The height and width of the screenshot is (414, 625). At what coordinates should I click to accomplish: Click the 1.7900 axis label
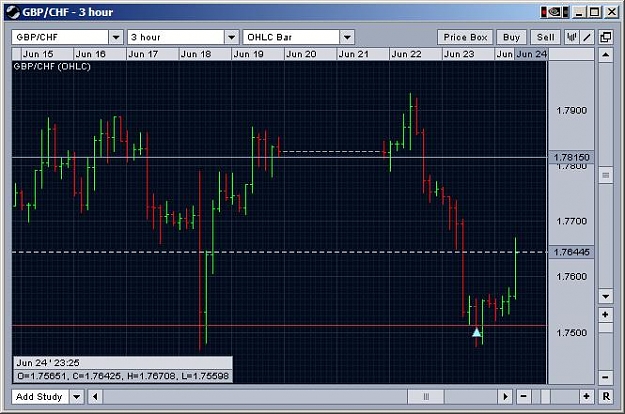571,111
